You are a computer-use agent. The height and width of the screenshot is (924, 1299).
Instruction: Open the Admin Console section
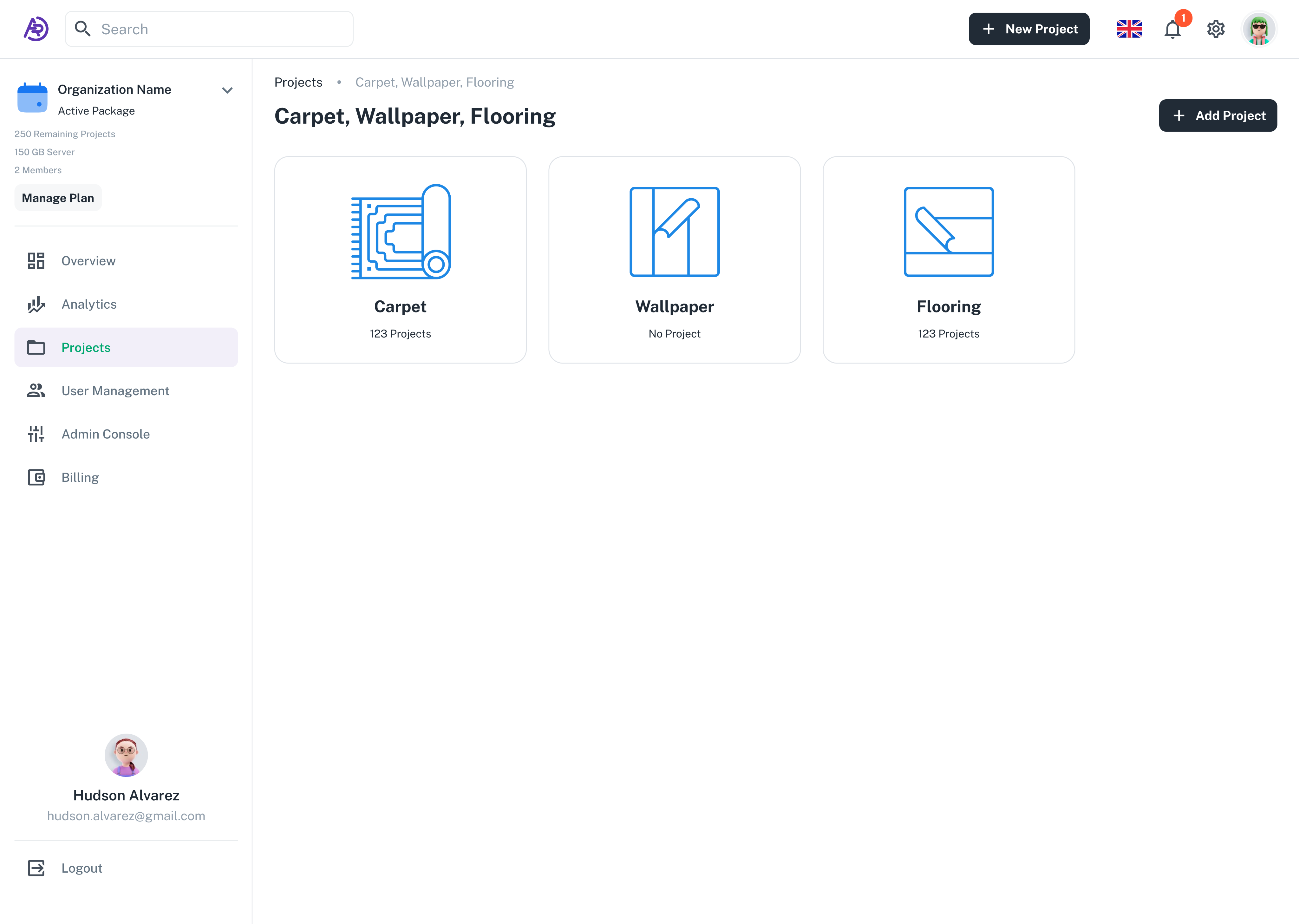(105, 434)
